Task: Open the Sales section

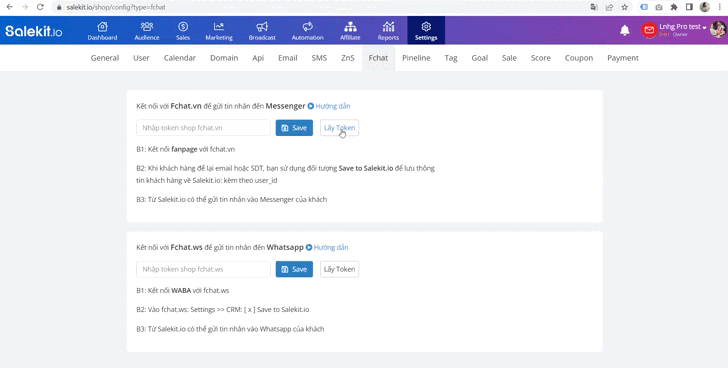Action: (x=183, y=31)
